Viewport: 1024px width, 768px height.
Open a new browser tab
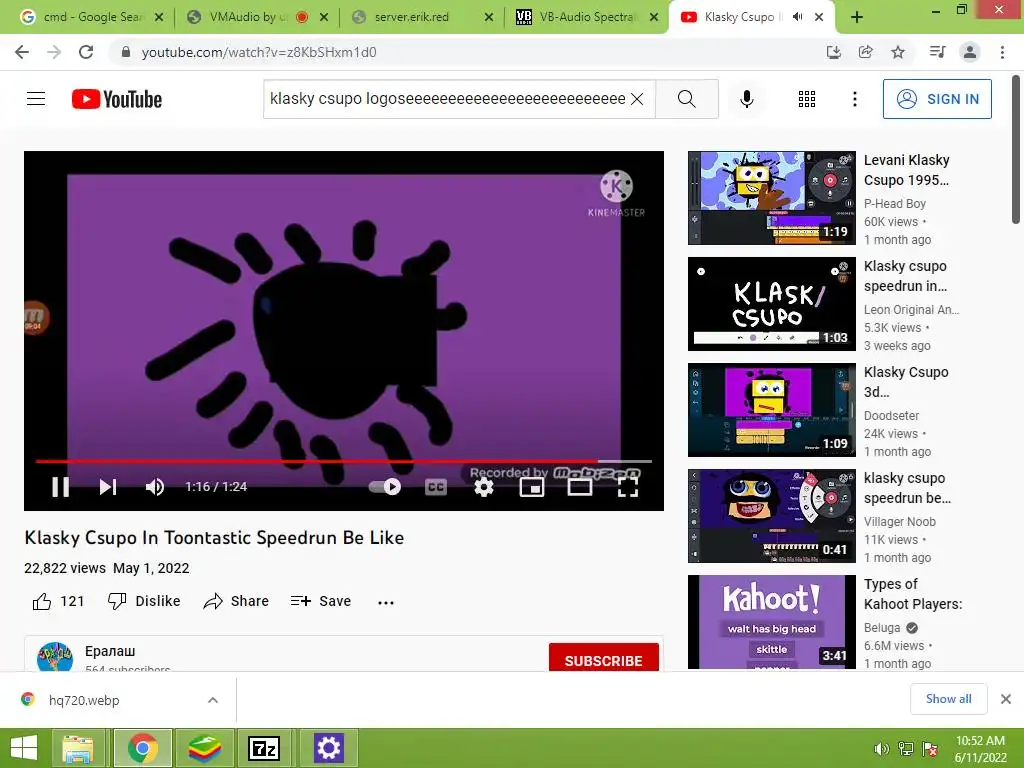(x=857, y=17)
